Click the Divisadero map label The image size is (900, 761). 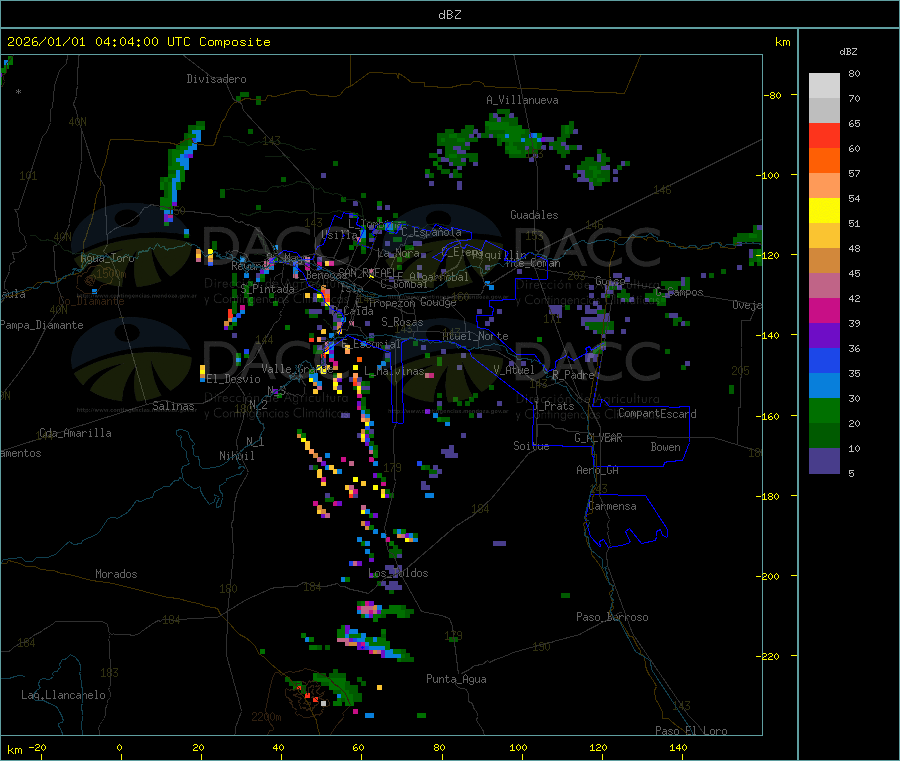[216, 79]
